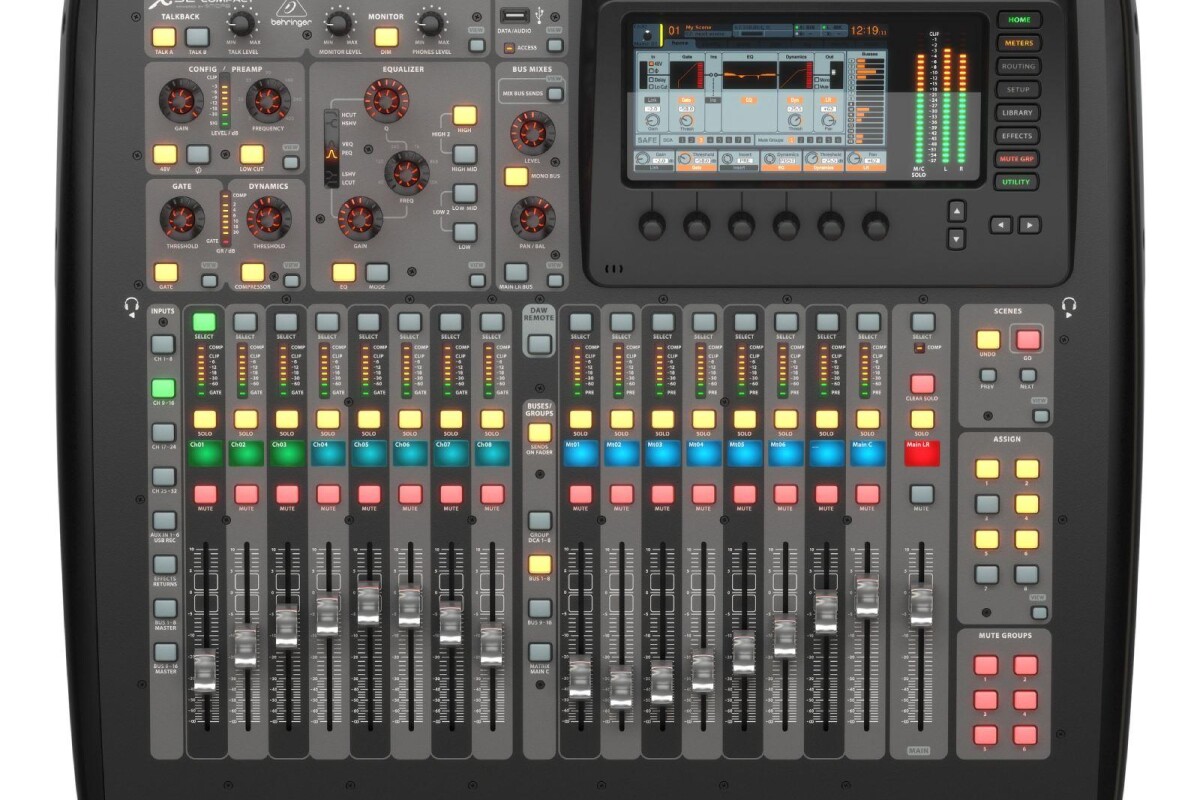Solo channel Ch04
Viewport: 1200px width, 800px height.
(328, 419)
